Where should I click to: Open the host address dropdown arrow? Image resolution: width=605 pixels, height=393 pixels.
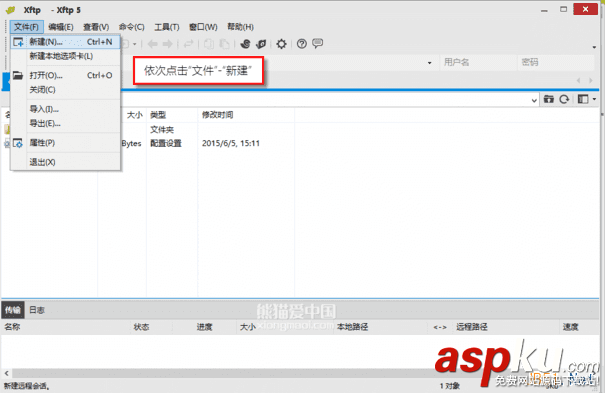tap(429, 62)
